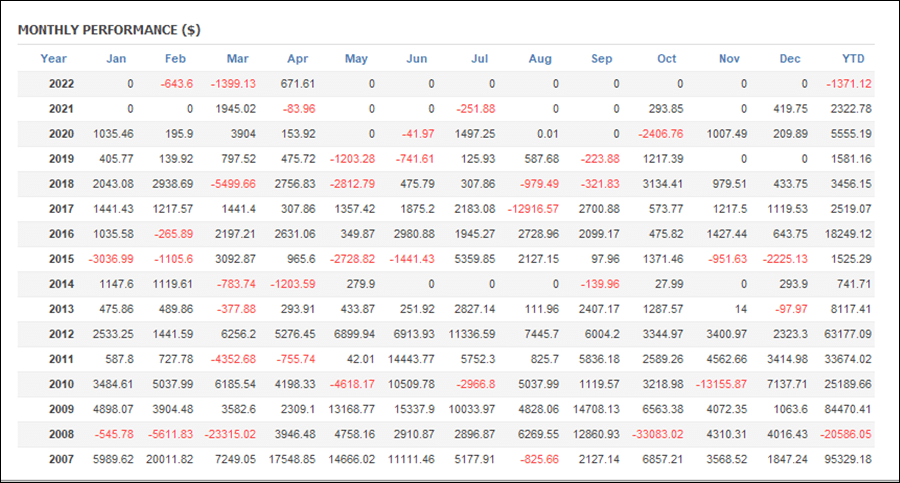Image resolution: width=900 pixels, height=483 pixels.
Task: Click the Mar column header
Action: click(x=238, y=59)
